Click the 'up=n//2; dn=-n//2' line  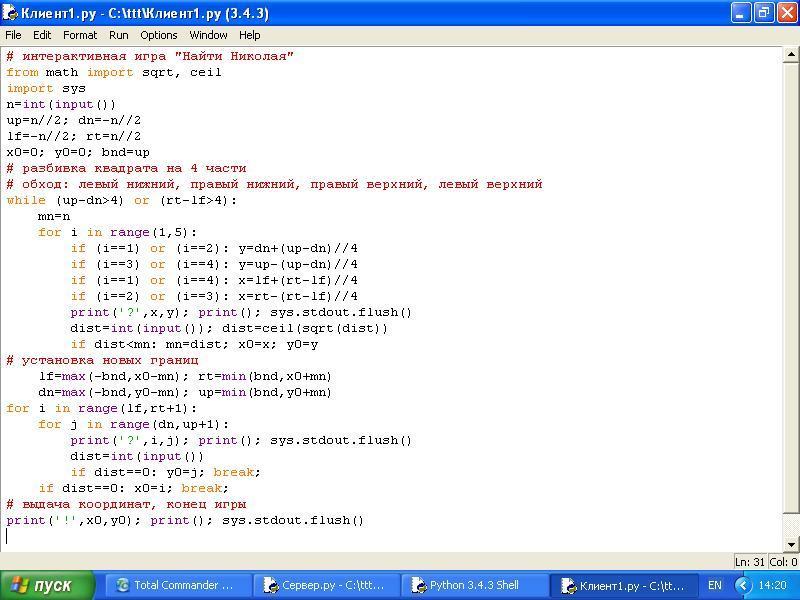(x=73, y=120)
